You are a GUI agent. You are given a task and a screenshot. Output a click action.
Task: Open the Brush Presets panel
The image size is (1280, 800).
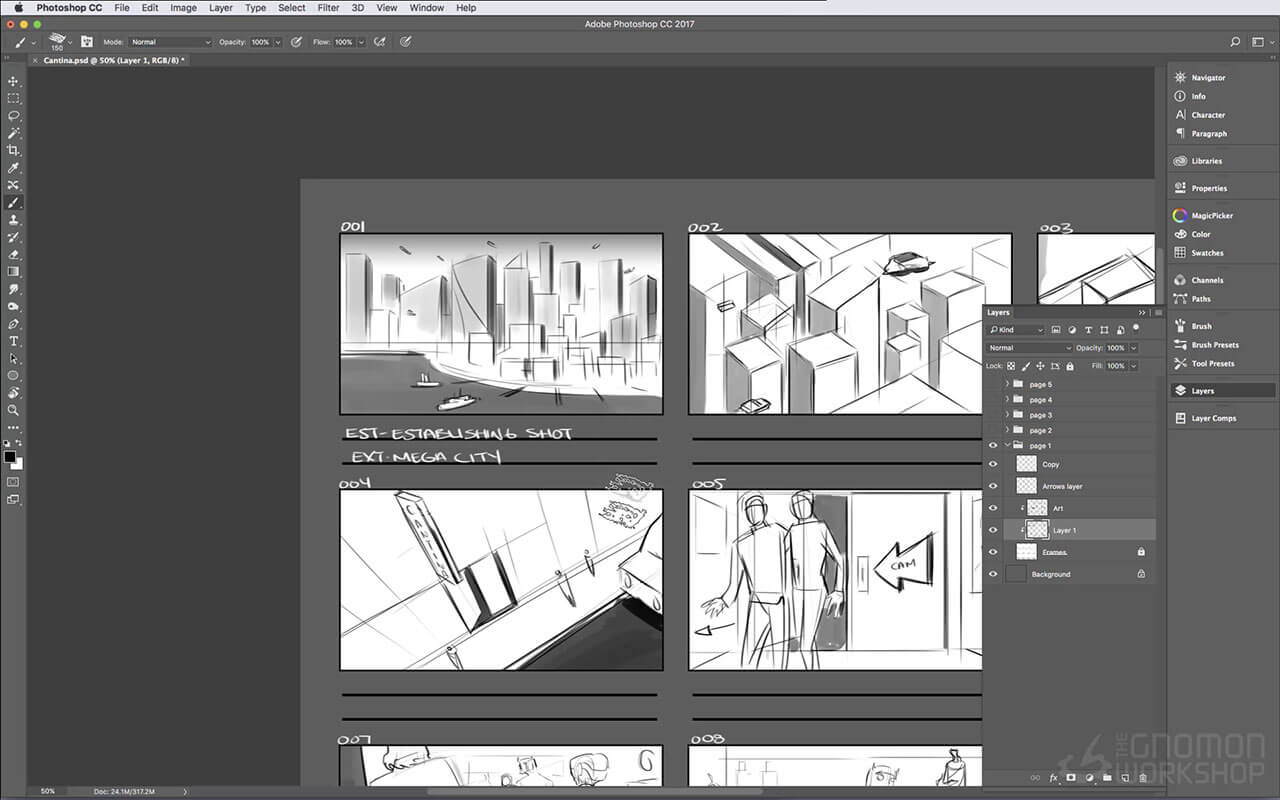pyautogui.click(x=1216, y=345)
